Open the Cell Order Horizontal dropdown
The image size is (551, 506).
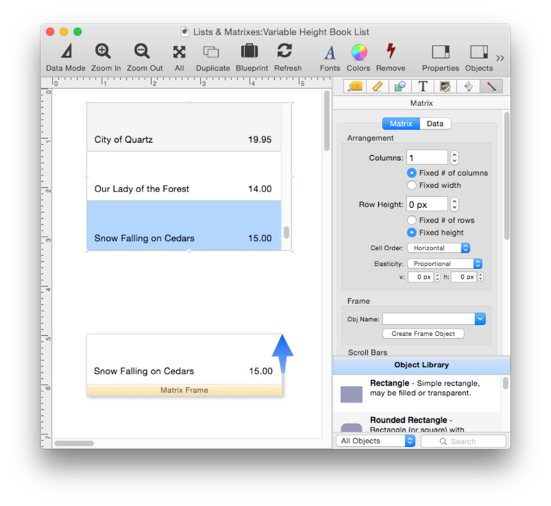[439, 248]
